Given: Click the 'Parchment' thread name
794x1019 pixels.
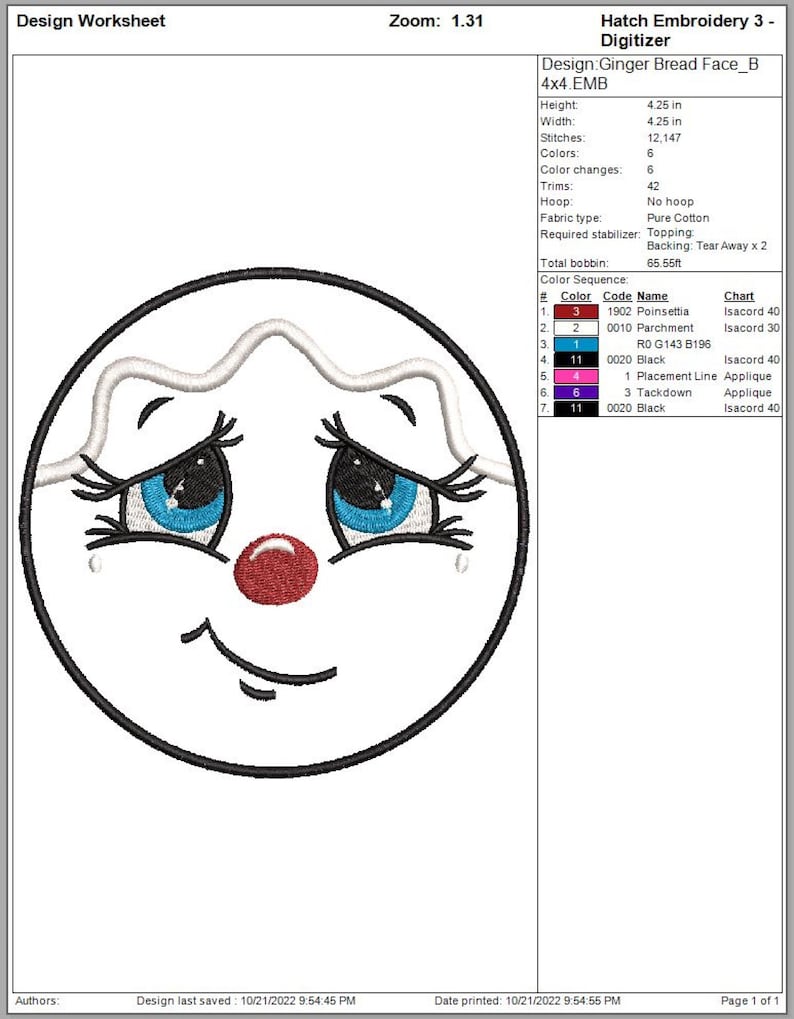Looking at the screenshot, I should pos(665,328).
